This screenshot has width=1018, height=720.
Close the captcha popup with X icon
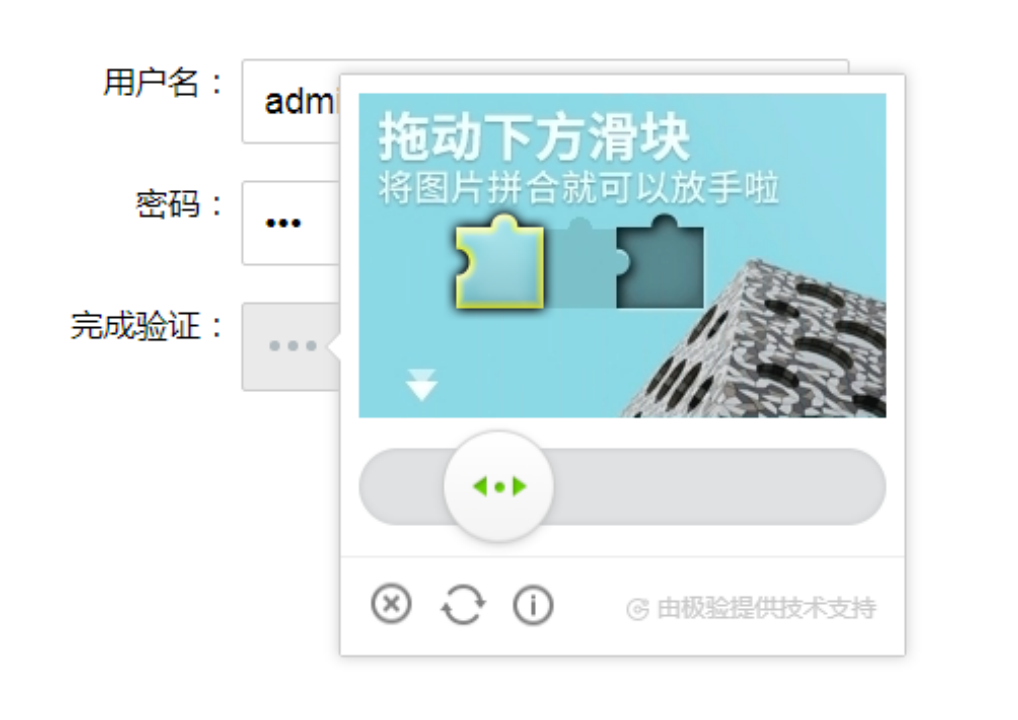[x=391, y=604]
